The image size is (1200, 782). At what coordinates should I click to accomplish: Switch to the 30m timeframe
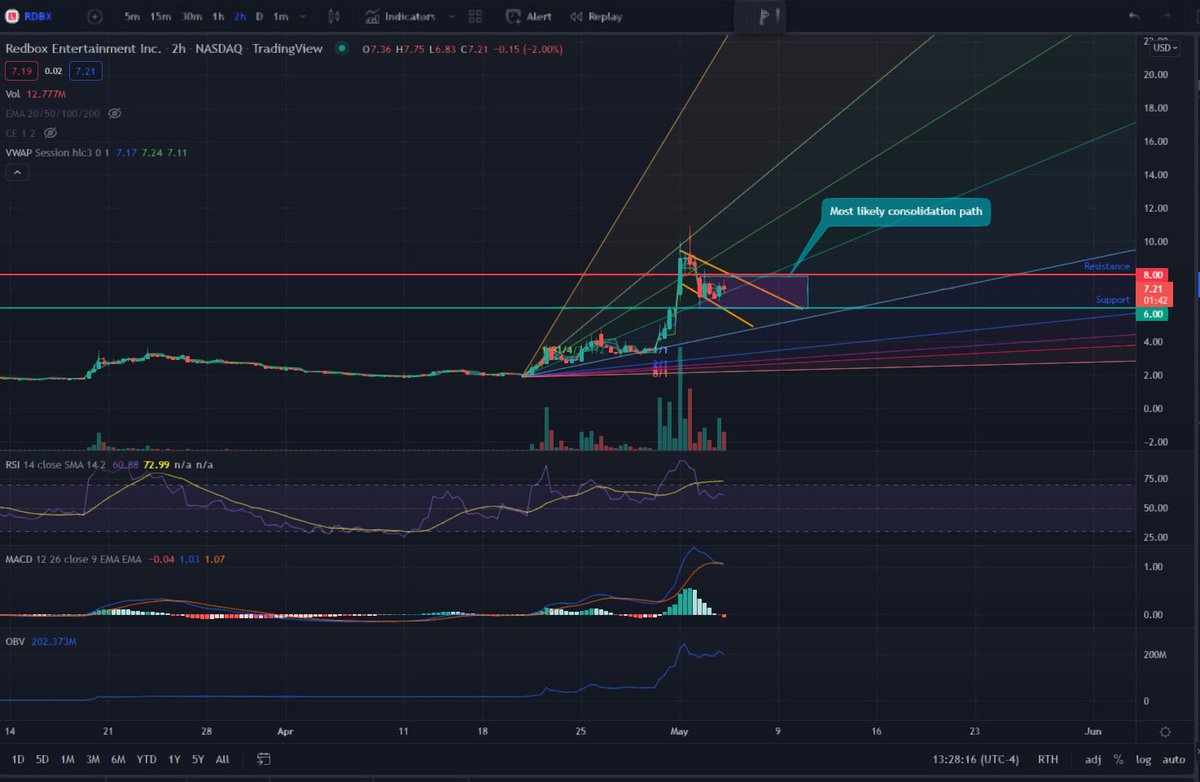190,17
